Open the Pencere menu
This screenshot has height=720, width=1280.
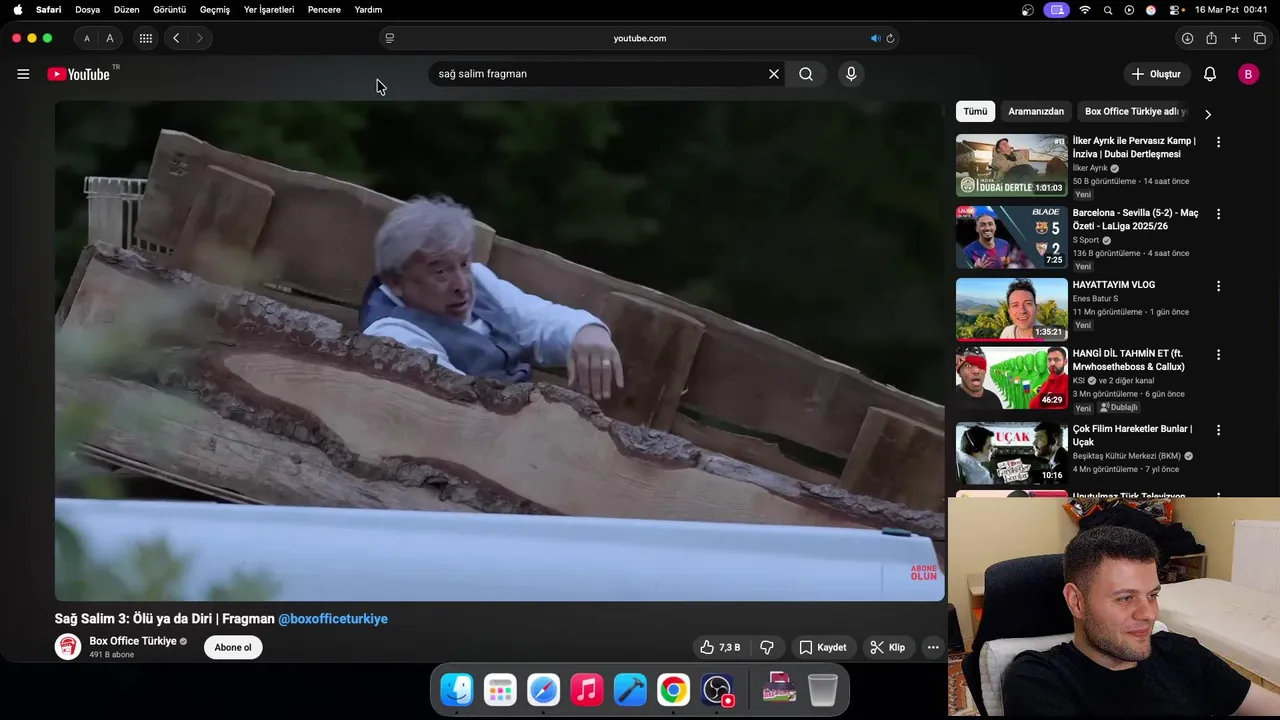click(x=324, y=10)
